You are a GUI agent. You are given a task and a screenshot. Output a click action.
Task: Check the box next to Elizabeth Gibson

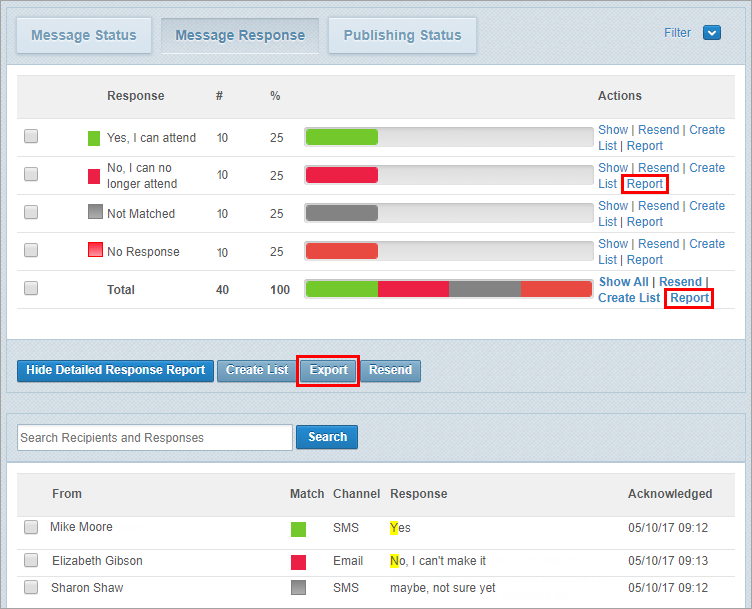pos(31,560)
